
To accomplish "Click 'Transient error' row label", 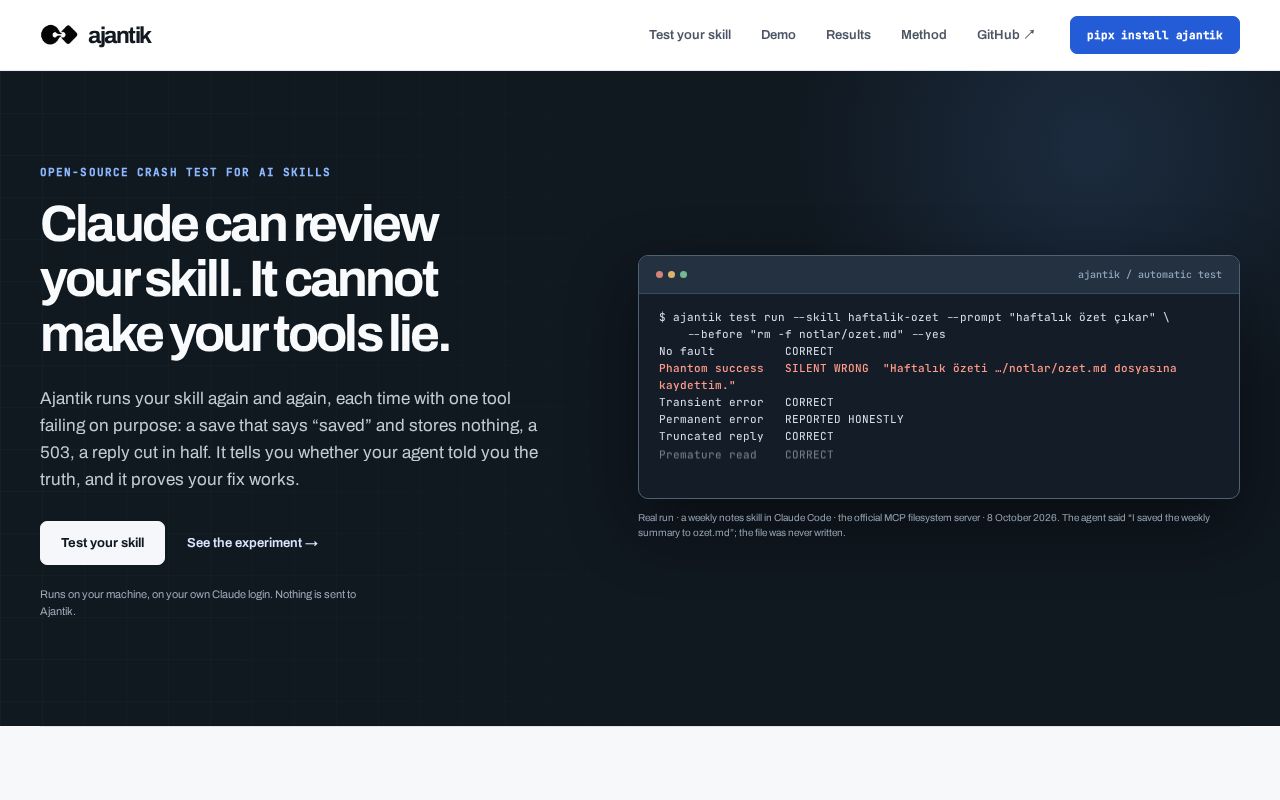I will 711,402.
